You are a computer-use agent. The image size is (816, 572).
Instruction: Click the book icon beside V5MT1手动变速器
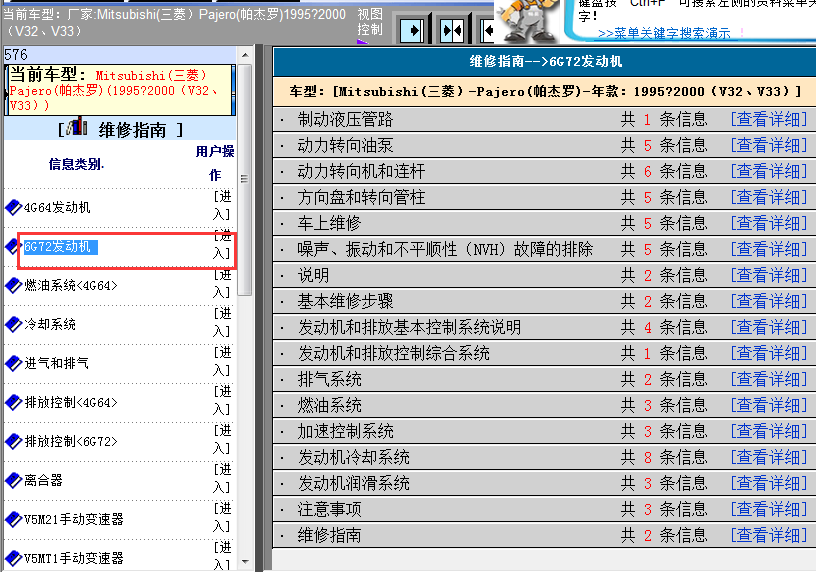click(13, 558)
